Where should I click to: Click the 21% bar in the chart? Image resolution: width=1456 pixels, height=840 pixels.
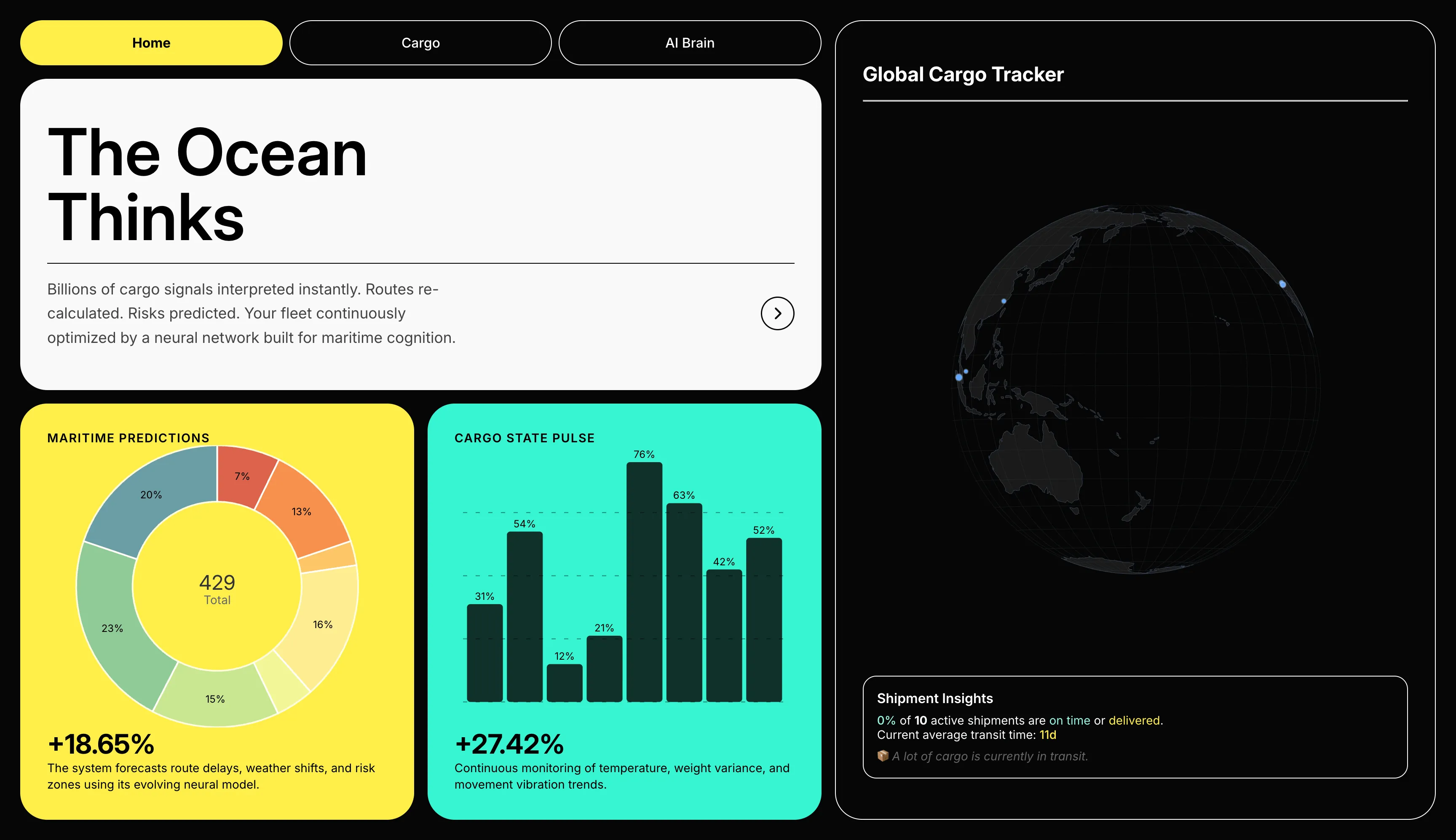coord(604,669)
